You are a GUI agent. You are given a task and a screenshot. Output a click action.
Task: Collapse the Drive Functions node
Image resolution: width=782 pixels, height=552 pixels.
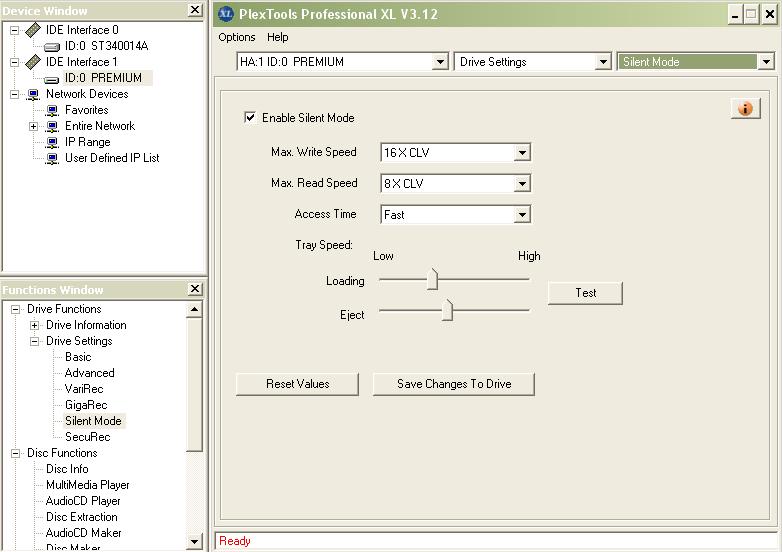click(x=15, y=309)
